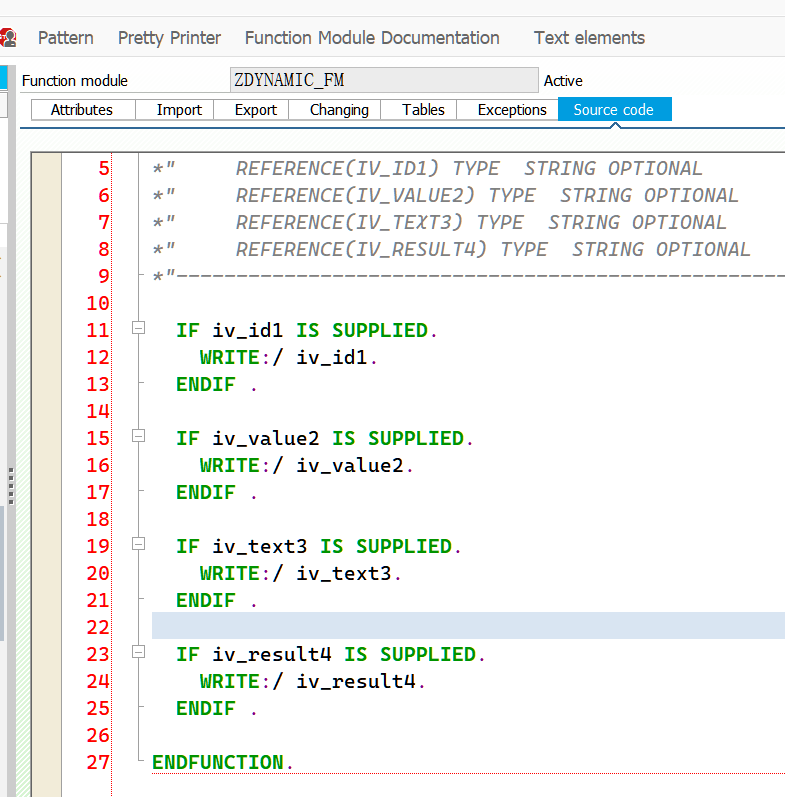Screen dimensions: 785x797
Task: Open Function Module Documentation
Action: click(x=372, y=38)
